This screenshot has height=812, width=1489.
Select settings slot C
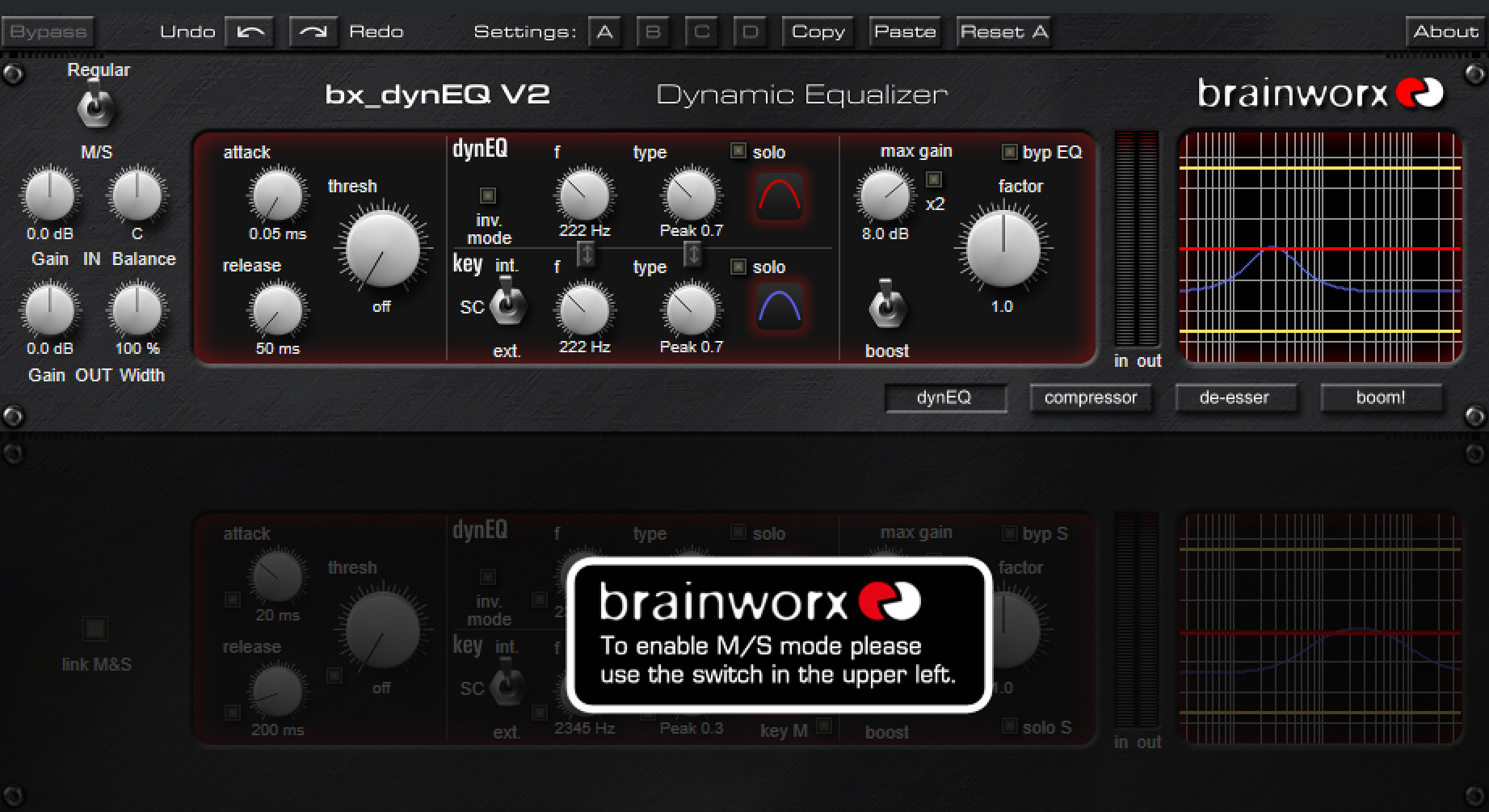click(x=701, y=32)
